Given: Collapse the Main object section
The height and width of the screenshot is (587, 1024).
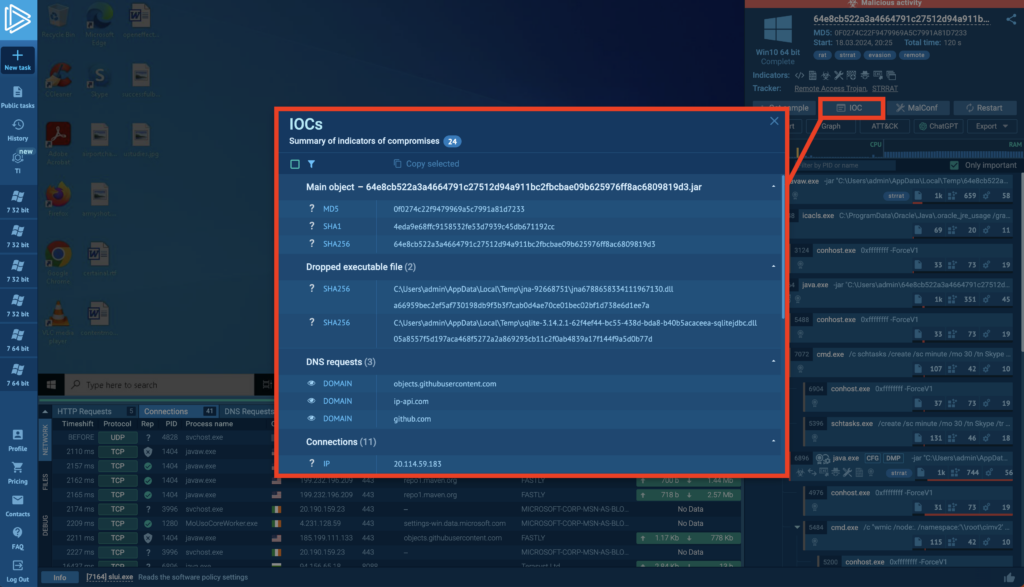Looking at the screenshot, I should click(x=773, y=187).
